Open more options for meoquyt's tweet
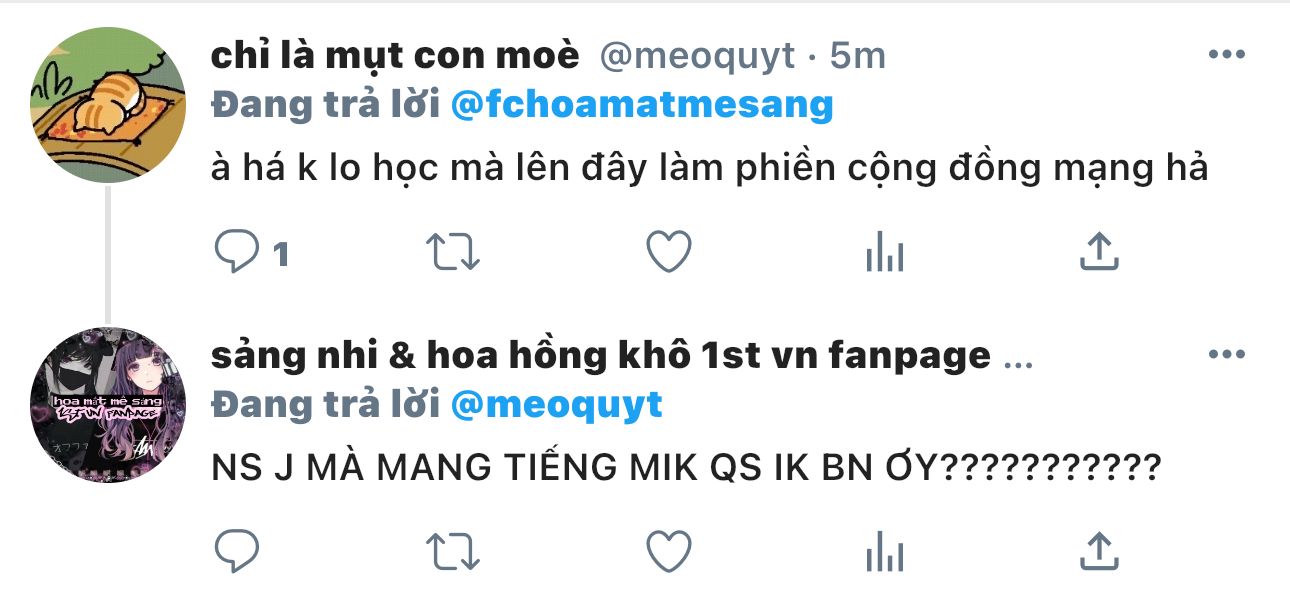The image size is (1290, 595). click(1226, 55)
